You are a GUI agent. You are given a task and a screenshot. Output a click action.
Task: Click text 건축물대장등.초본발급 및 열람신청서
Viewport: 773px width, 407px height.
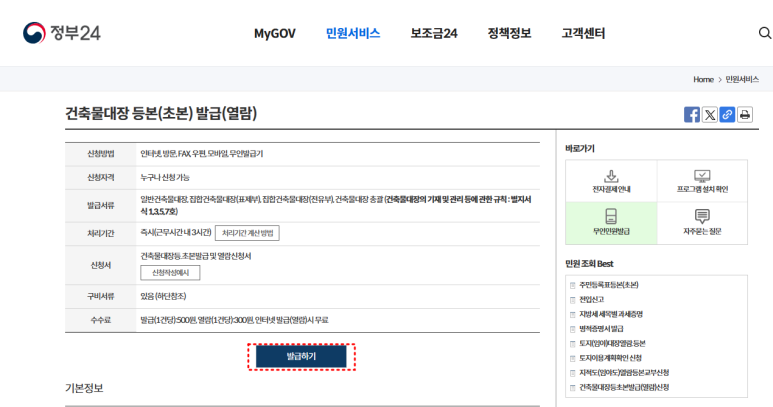196,256
